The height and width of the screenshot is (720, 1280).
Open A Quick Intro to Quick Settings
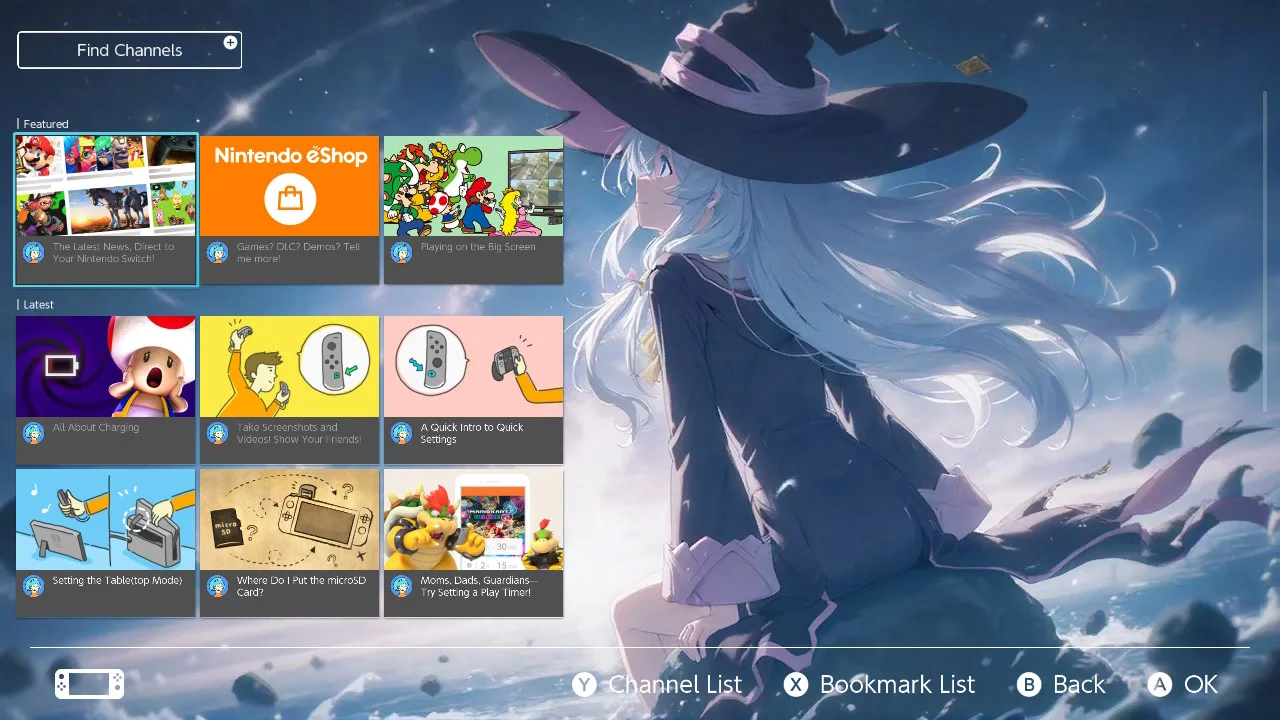tap(473, 389)
